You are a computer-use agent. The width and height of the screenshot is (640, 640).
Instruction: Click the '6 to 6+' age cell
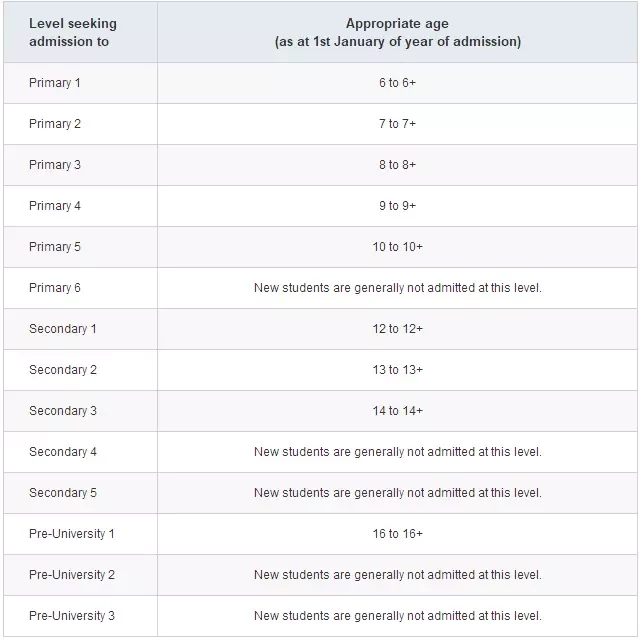(x=397, y=83)
